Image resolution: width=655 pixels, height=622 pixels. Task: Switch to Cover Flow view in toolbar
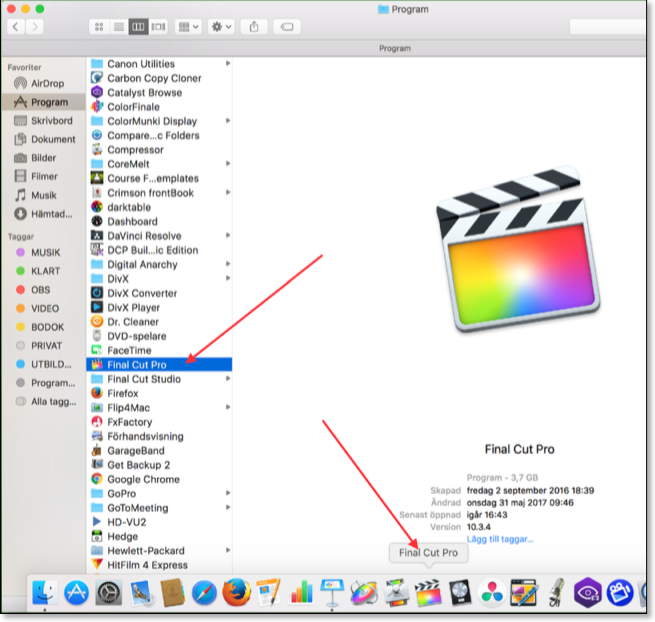tap(158, 27)
